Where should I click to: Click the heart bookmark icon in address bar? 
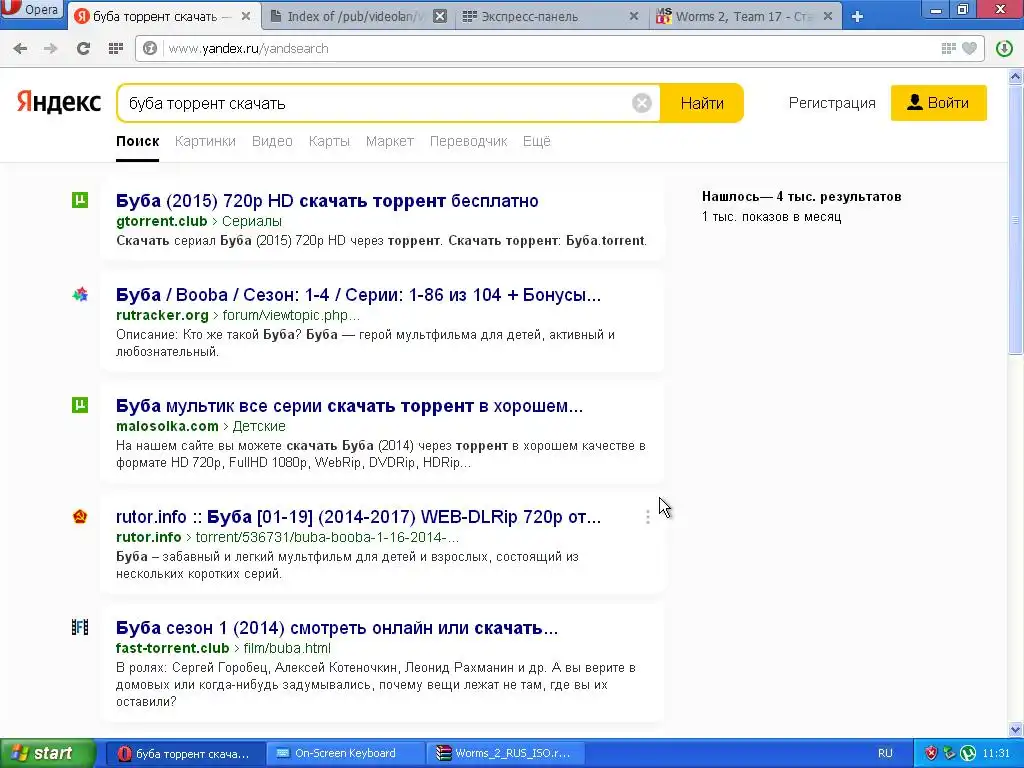tap(970, 48)
